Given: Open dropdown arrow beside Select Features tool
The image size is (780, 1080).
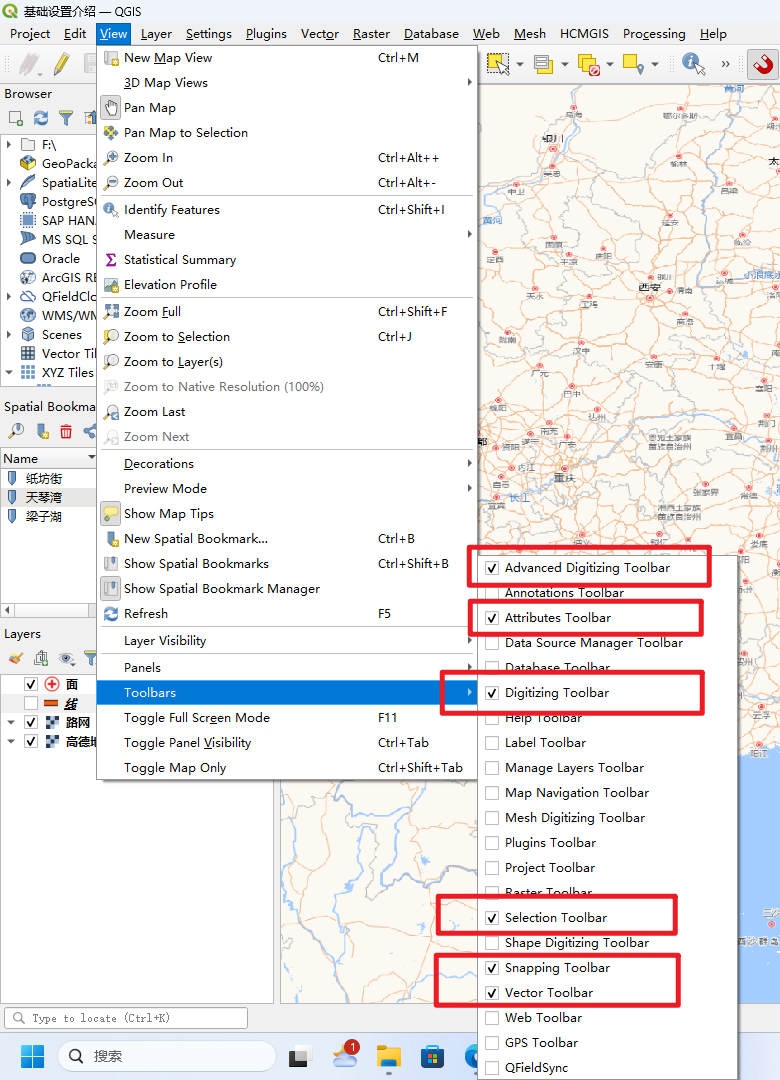Looking at the screenshot, I should click(x=520, y=64).
